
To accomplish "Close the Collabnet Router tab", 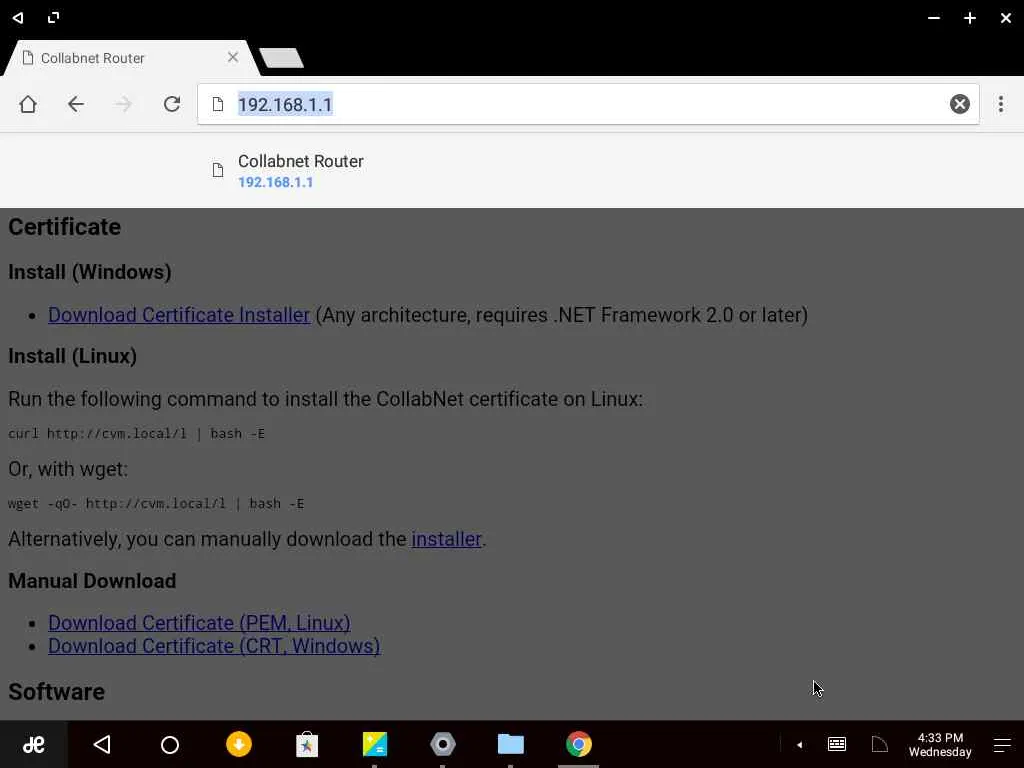I will 232,57.
